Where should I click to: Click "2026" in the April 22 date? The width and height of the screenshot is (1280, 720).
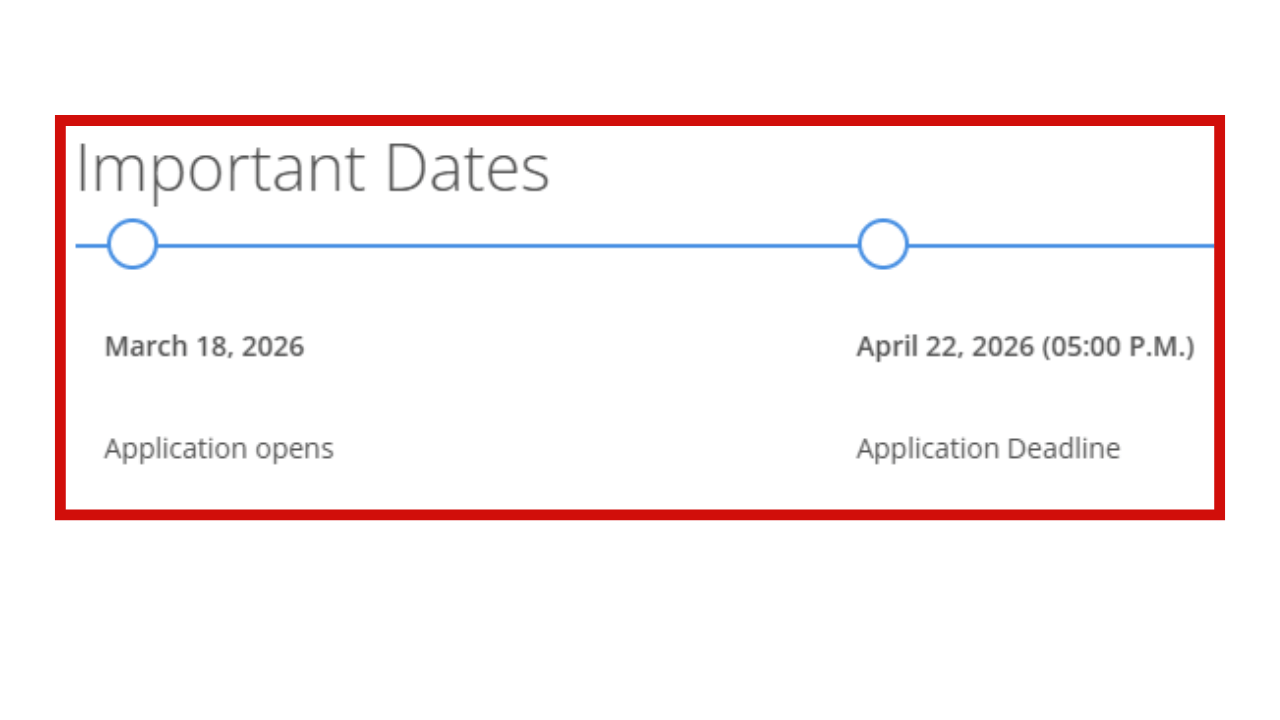[x=1002, y=347]
